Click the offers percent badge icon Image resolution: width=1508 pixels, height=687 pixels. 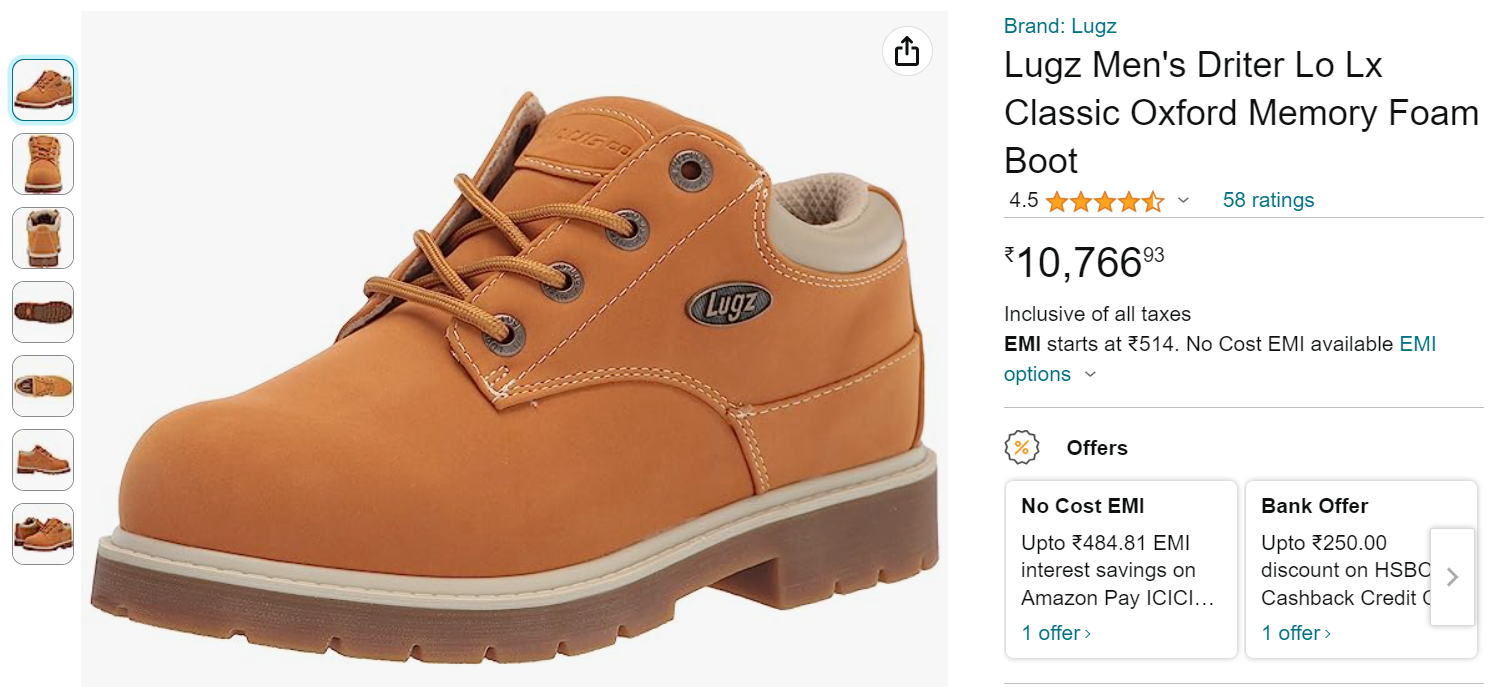[x=1021, y=447]
